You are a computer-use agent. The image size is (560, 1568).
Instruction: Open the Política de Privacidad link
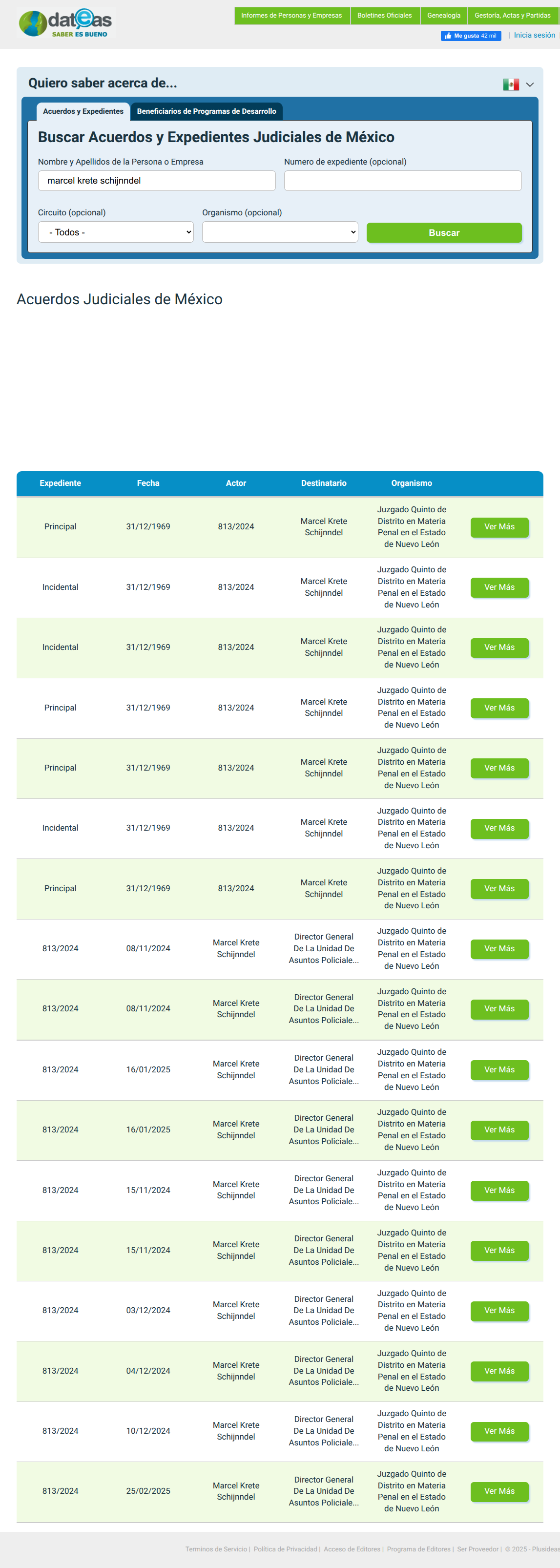pos(286,1549)
